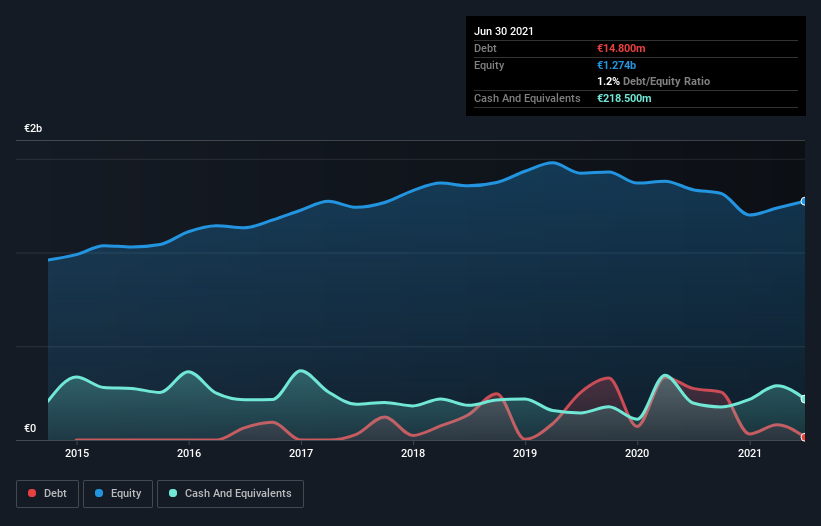Select the 2020 x-axis label

(638, 454)
